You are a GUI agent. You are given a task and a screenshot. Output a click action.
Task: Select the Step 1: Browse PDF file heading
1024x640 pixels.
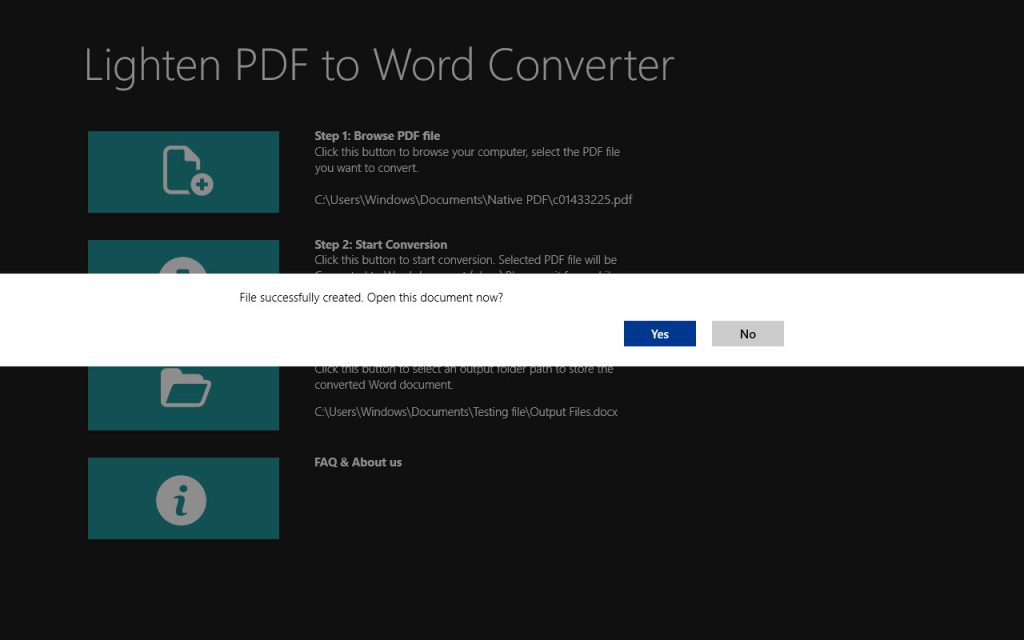377,136
